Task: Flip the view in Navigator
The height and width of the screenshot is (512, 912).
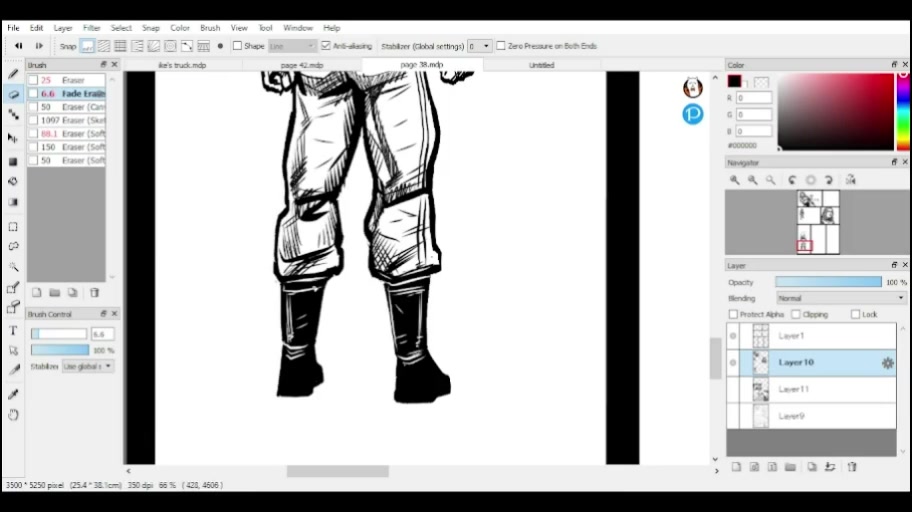Action: (850, 180)
